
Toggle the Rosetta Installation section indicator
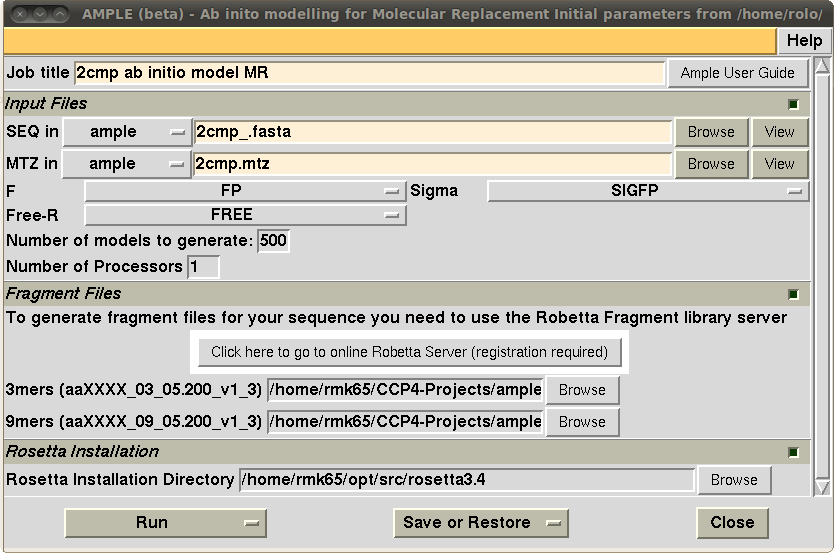(x=793, y=453)
